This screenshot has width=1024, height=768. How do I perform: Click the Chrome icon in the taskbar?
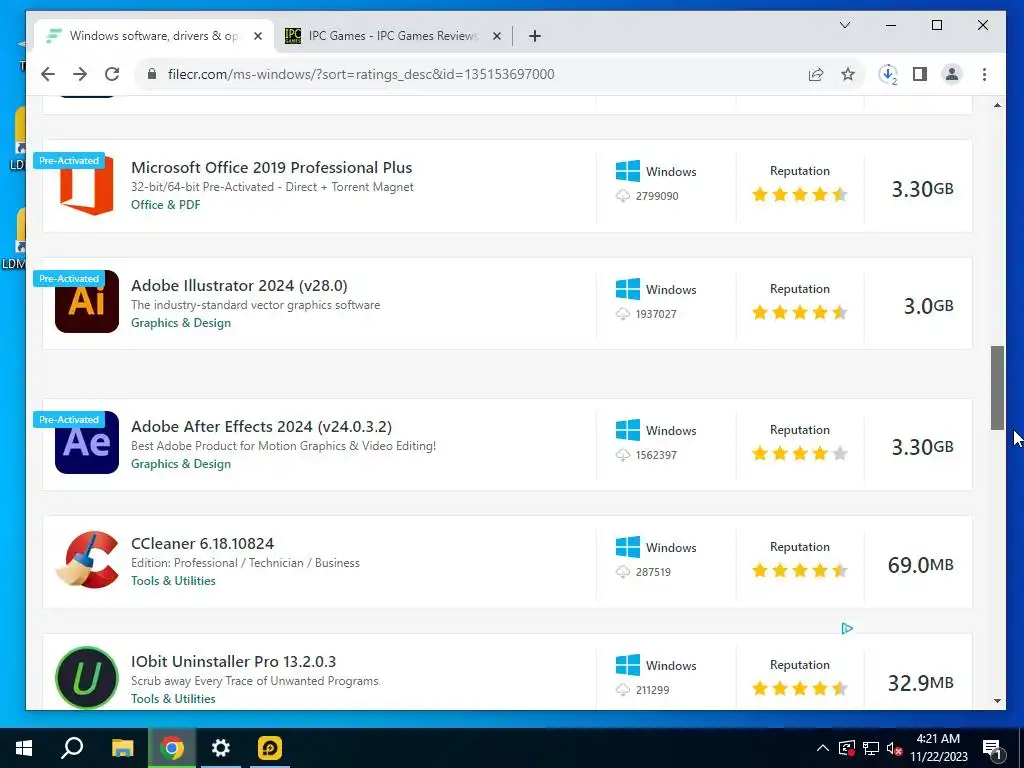coord(172,748)
